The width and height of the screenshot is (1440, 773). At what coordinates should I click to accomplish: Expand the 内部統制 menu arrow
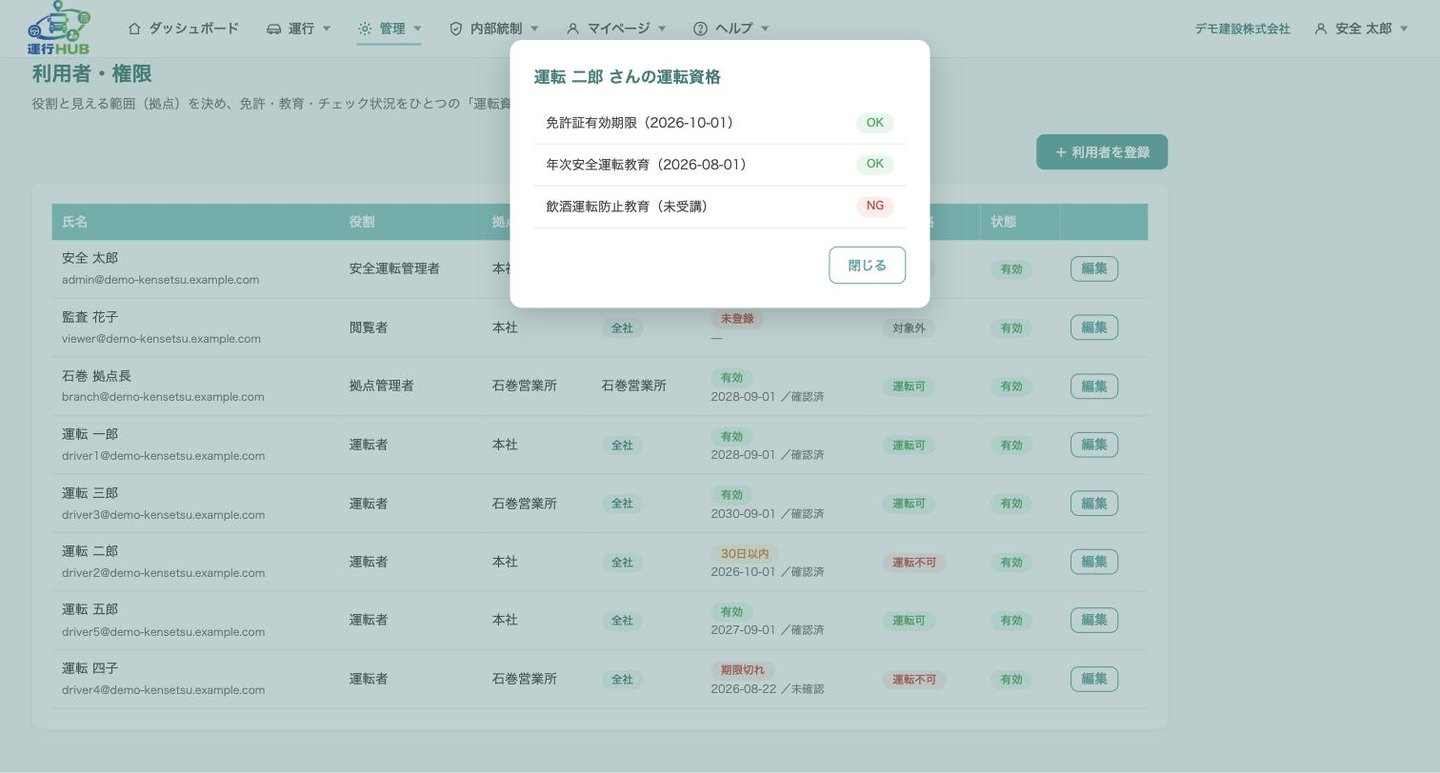(534, 29)
